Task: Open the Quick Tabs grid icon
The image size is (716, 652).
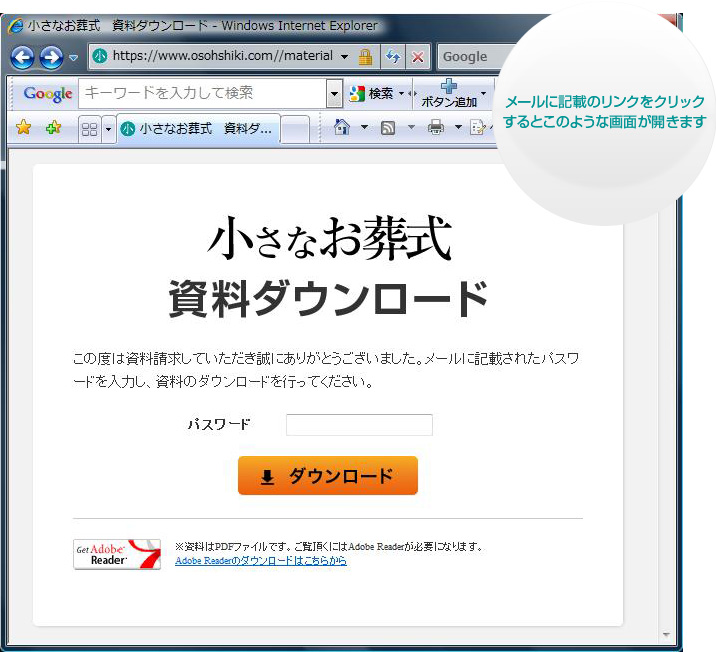Action: click(x=90, y=129)
